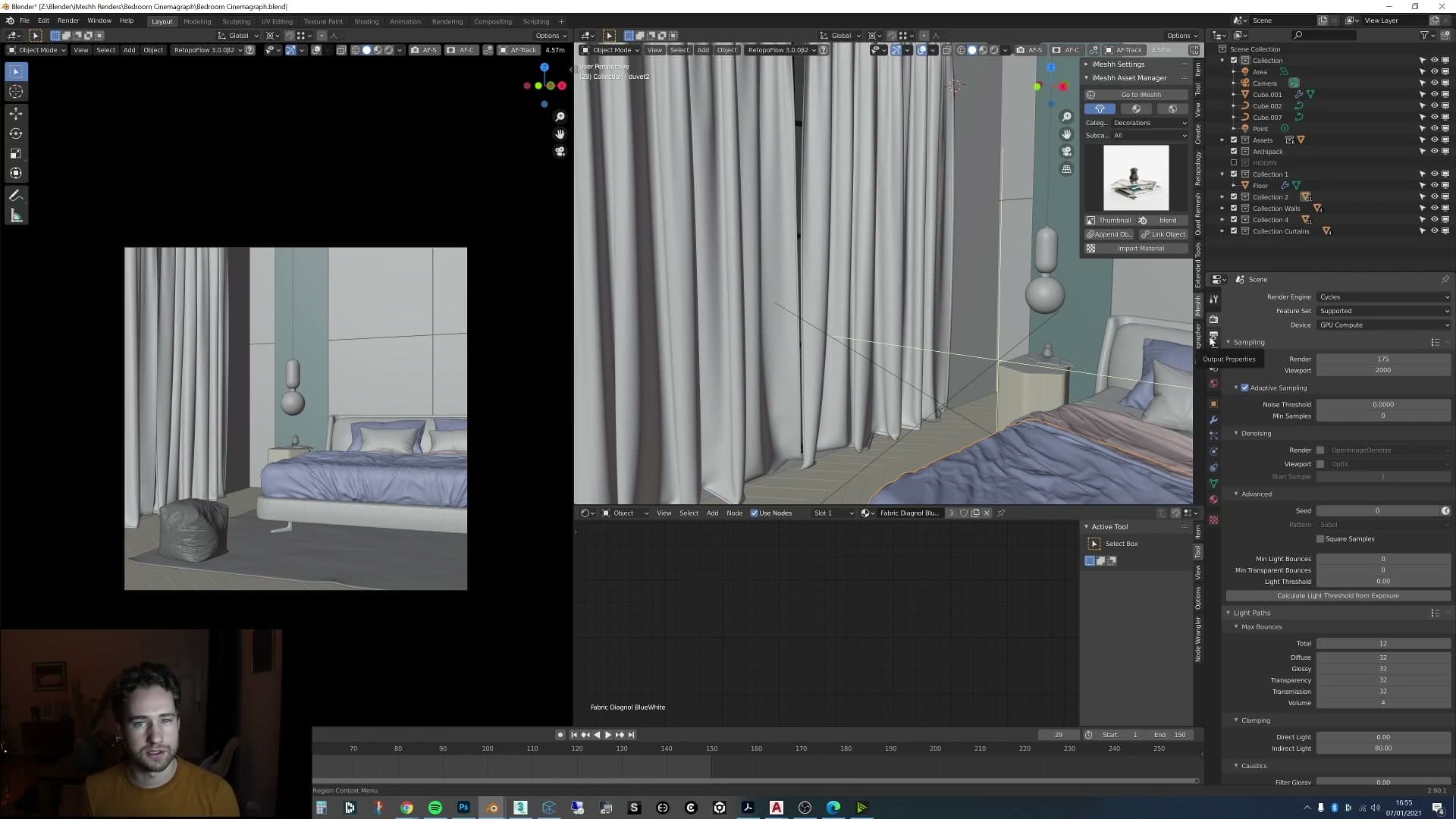Open the Particle Properties tab icon

coord(1213,436)
